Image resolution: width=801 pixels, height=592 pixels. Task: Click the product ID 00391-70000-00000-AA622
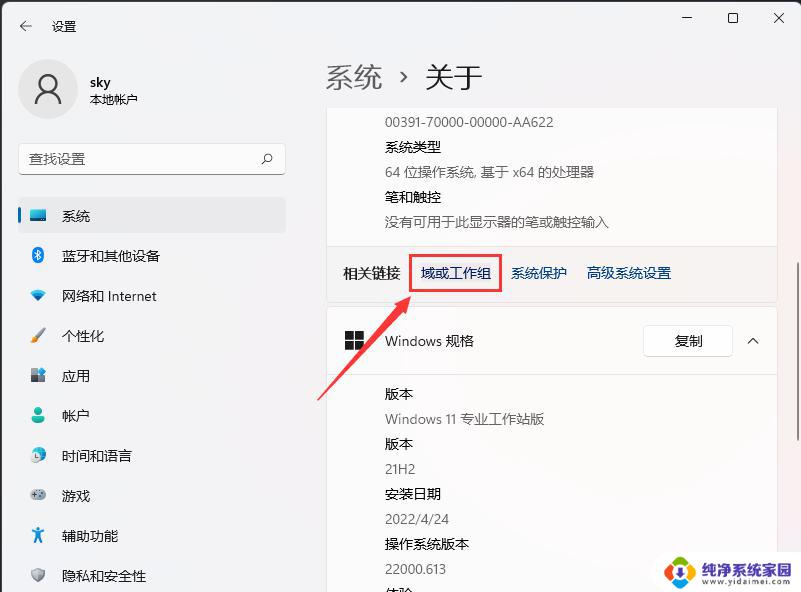[469, 122]
